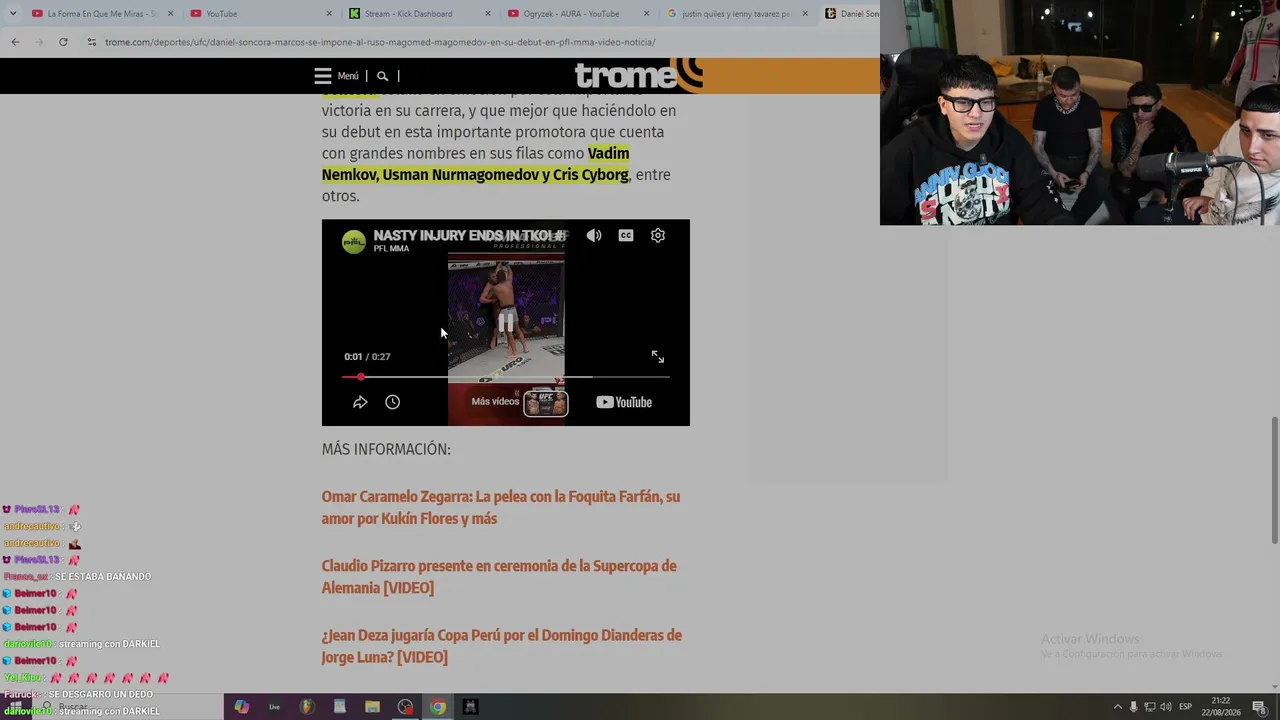Open the volume tray icon
This screenshot has height=720, width=1280.
[1166, 707]
